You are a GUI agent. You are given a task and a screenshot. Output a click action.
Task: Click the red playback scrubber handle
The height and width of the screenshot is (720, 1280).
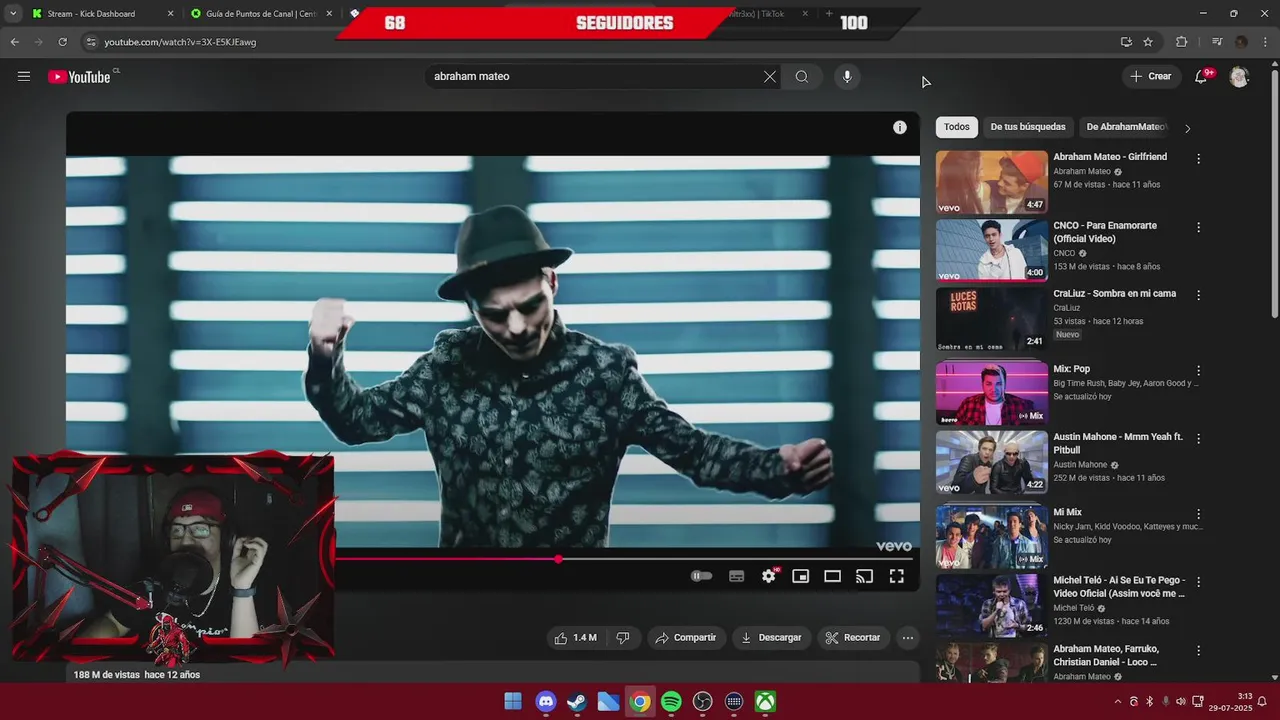[x=558, y=559]
